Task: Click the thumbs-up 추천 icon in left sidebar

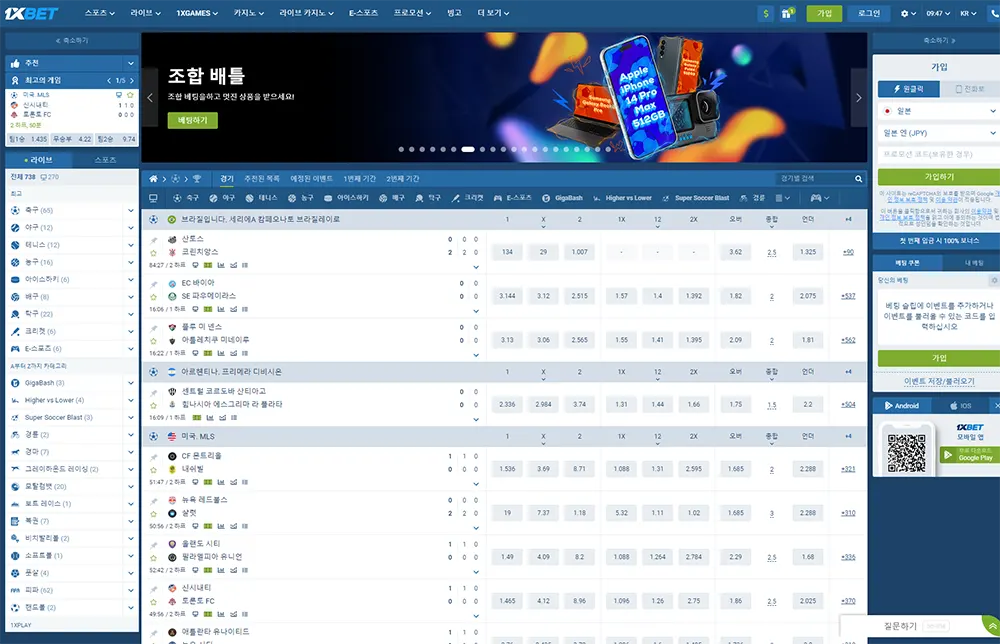Action: click(15, 63)
